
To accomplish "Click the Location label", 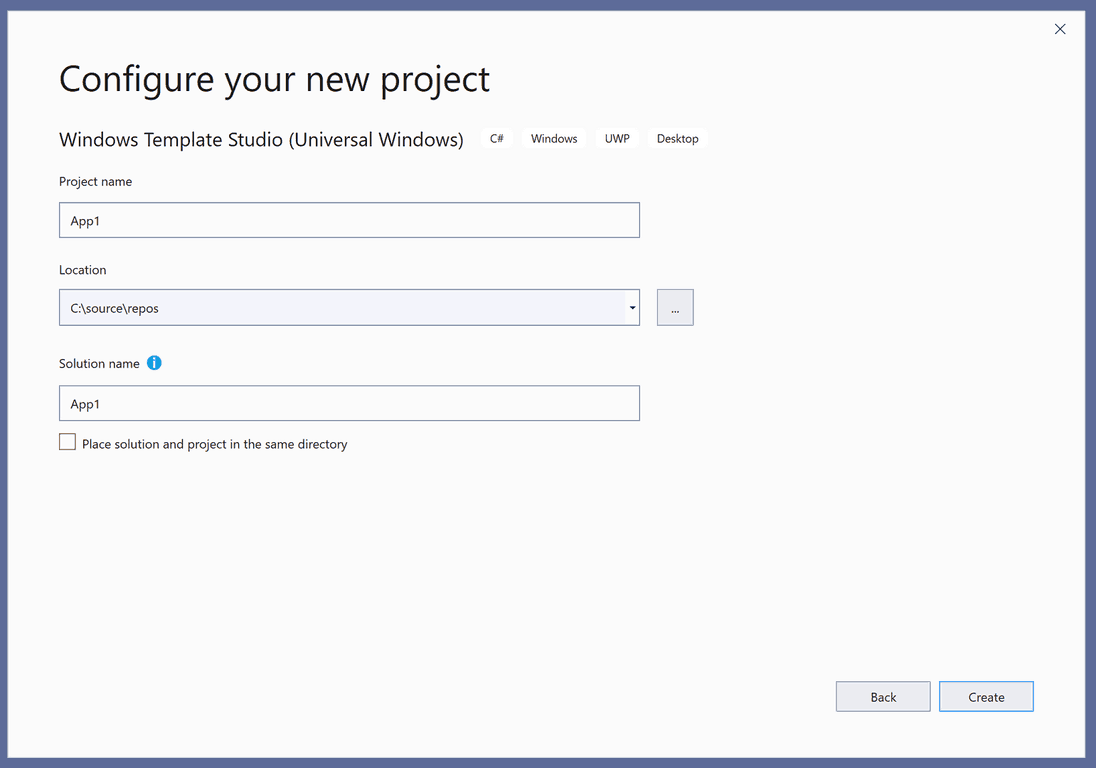I will click(82, 270).
